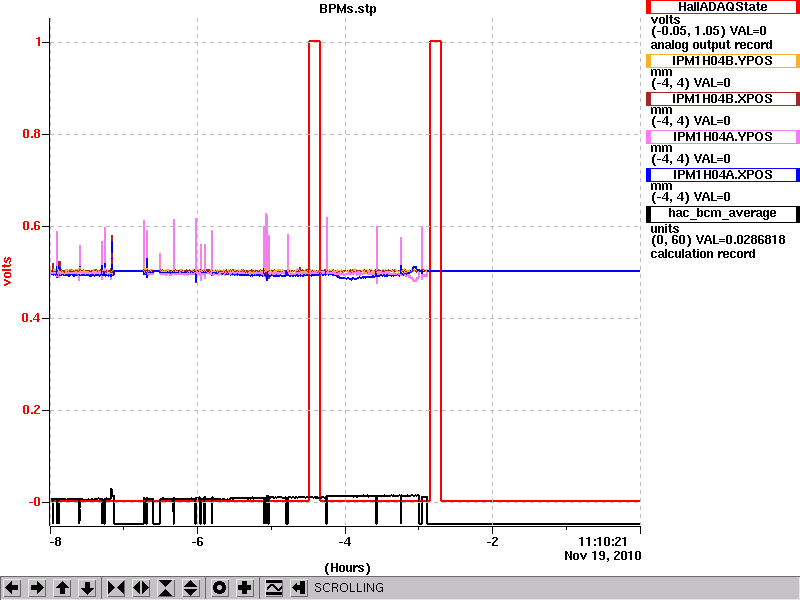The width and height of the screenshot is (800, 600).
Task: Click the pan left arrow button
Action: coord(12,588)
